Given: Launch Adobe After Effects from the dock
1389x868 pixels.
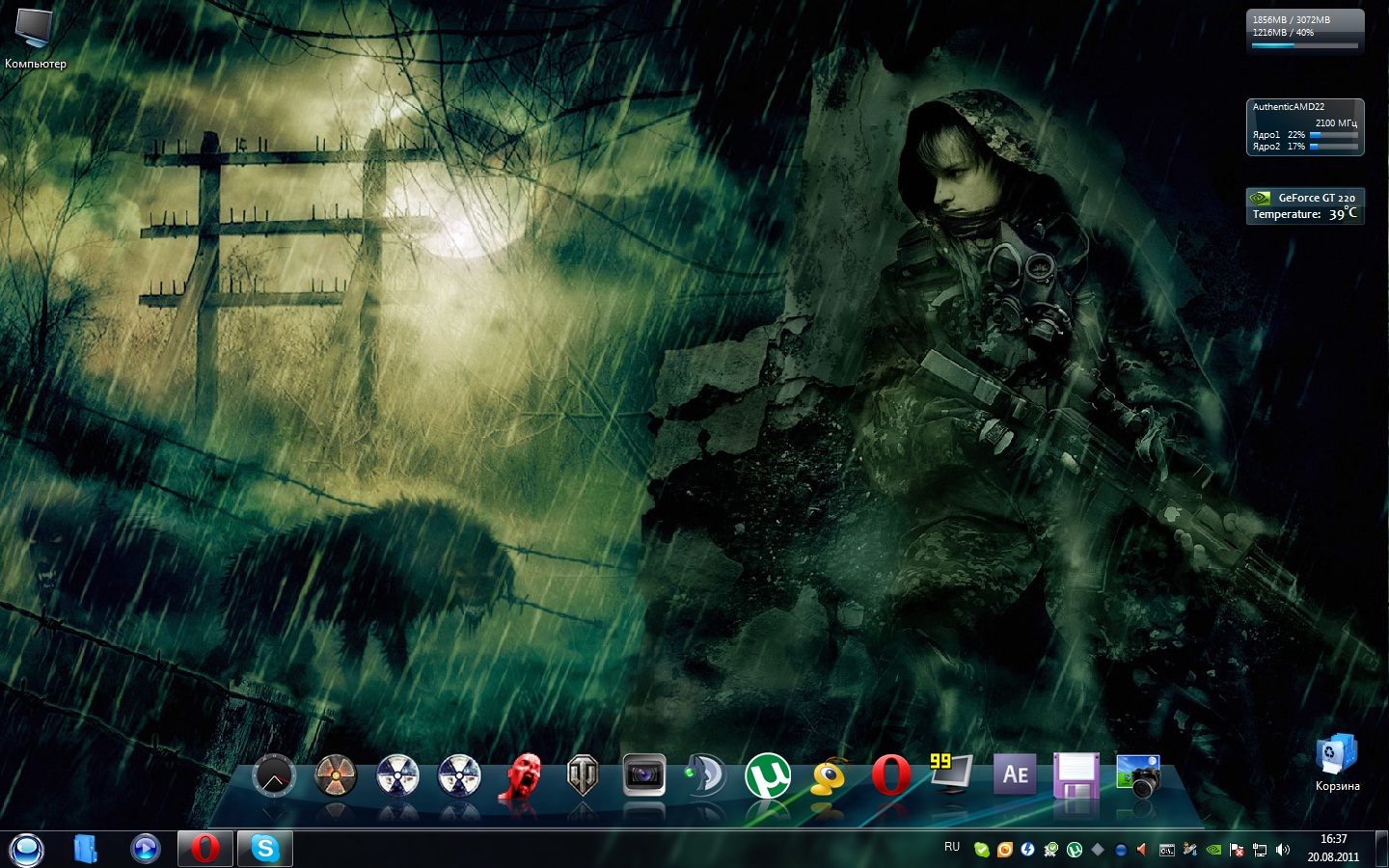Looking at the screenshot, I should [1015, 774].
